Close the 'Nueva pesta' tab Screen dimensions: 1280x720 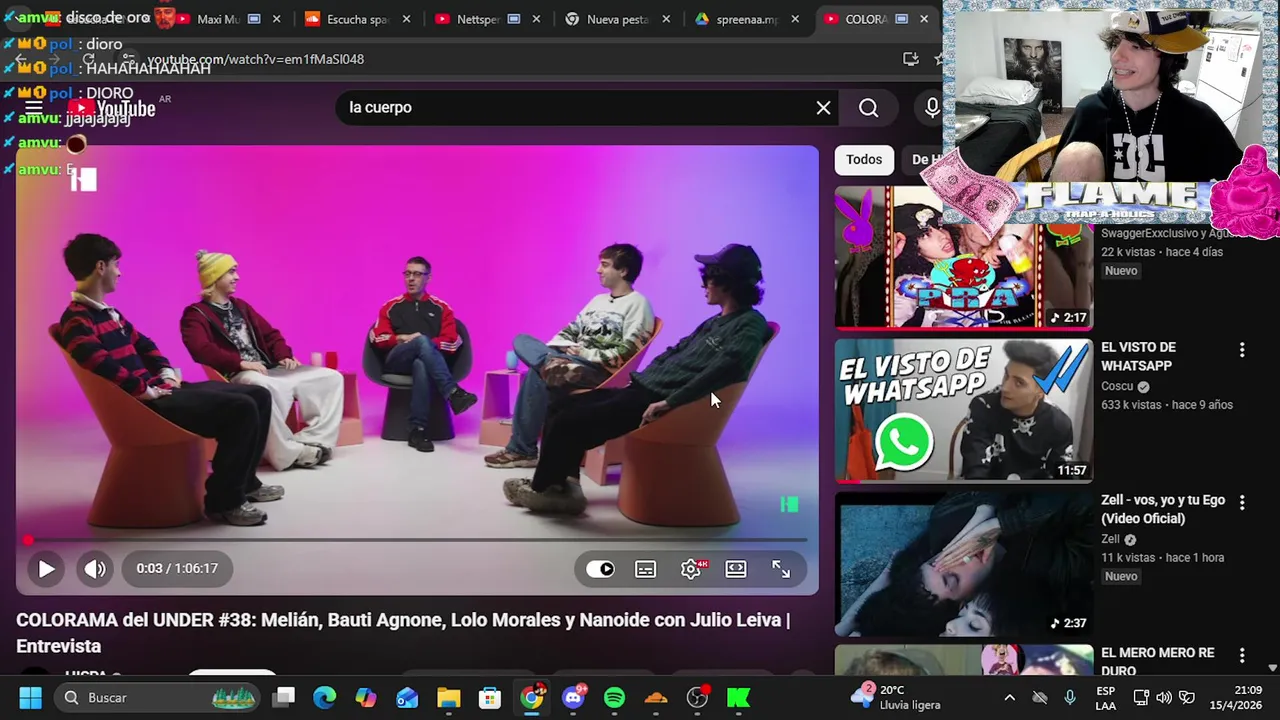(666, 19)
